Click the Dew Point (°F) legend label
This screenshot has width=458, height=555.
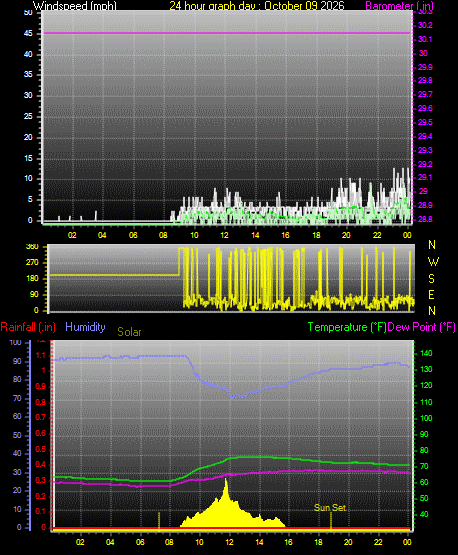click(x=421, y=327)
